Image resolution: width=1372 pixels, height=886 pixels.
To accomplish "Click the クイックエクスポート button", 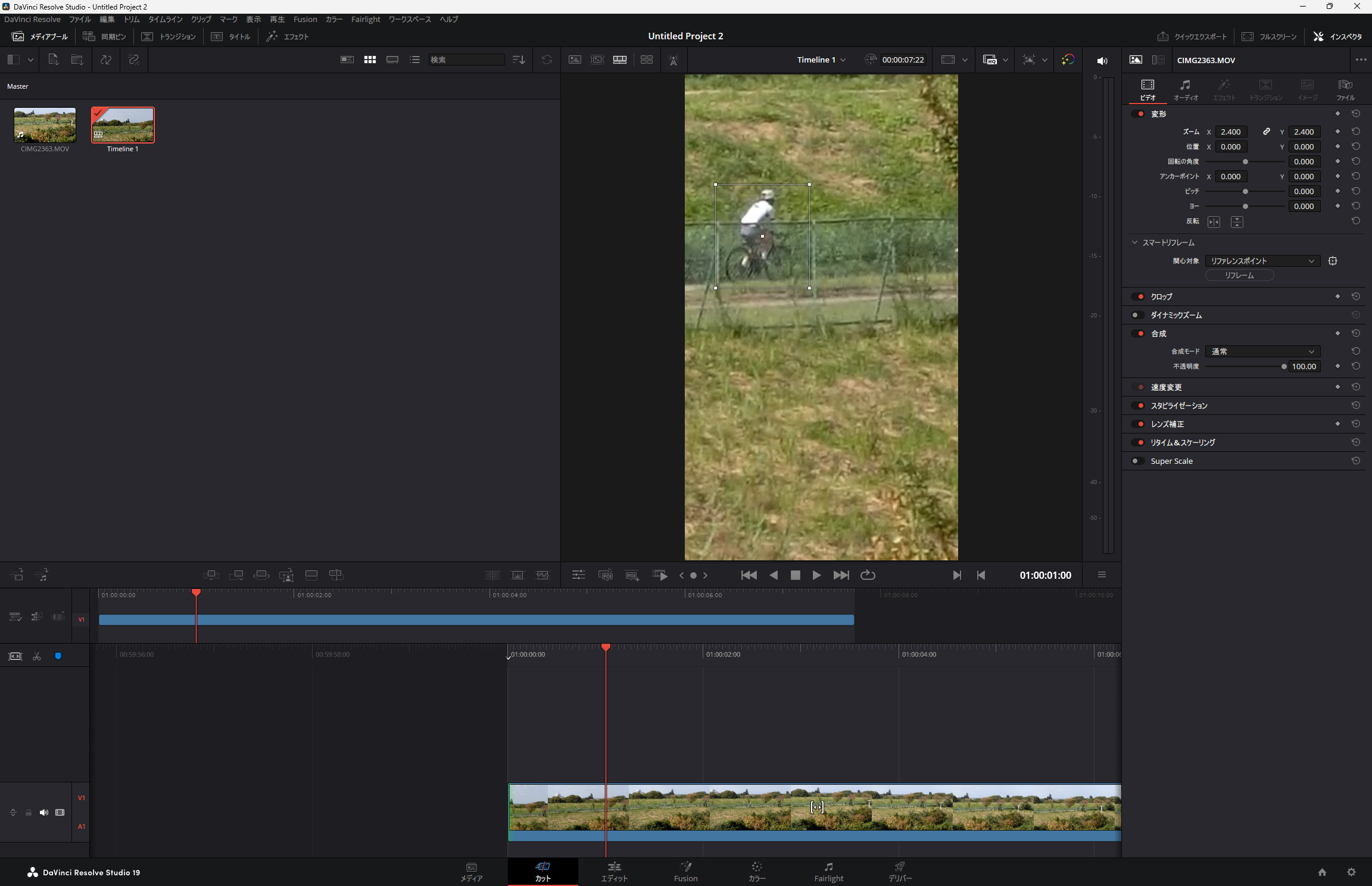I will [1192, 36].
